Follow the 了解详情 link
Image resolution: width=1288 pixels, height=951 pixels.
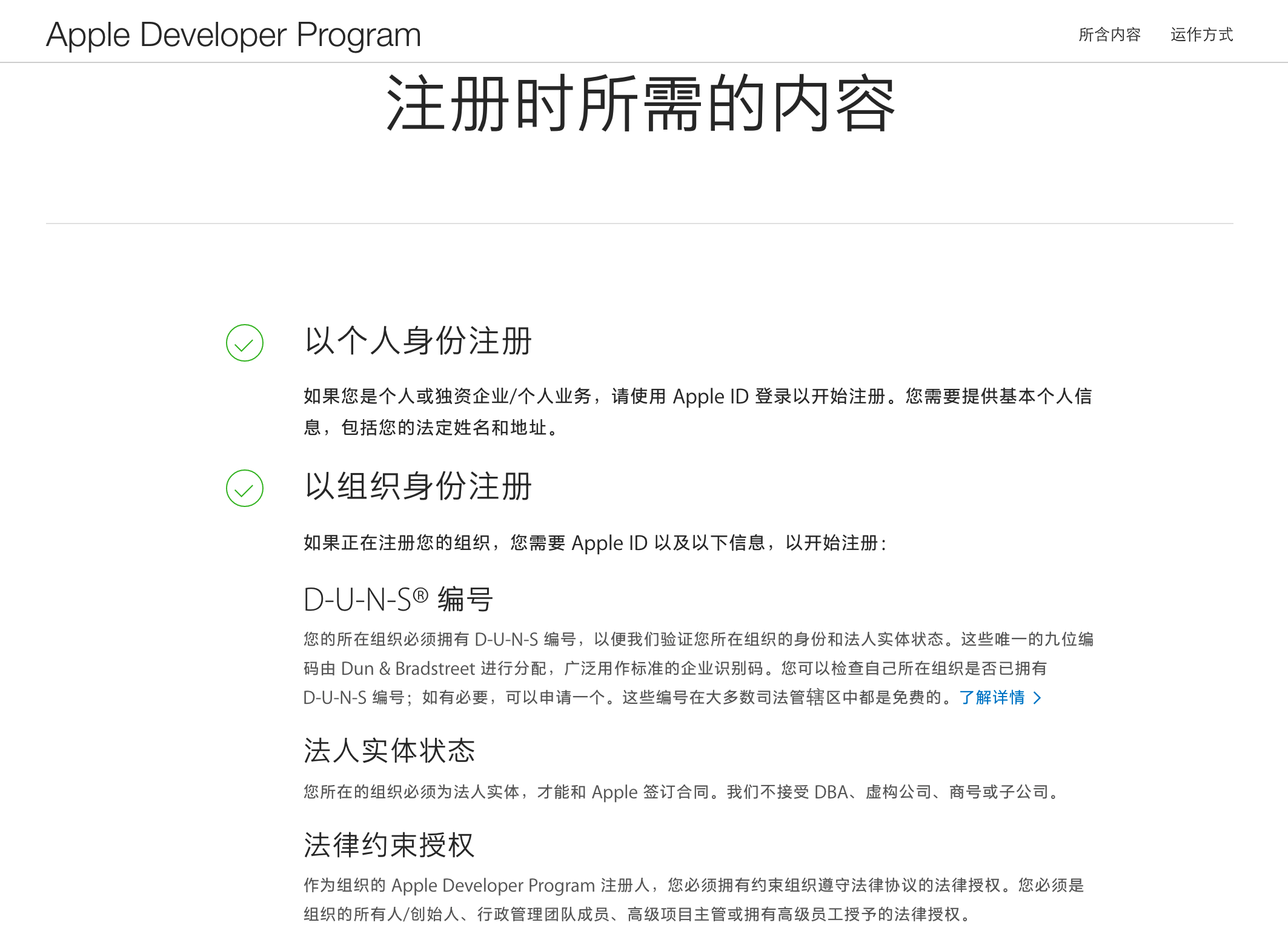click(x=992, y=698)
